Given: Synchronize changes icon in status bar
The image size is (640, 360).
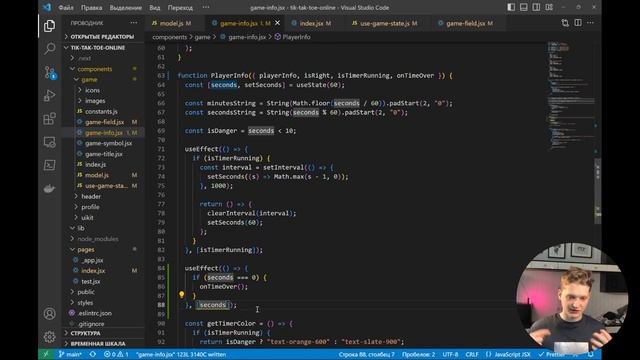Looking at the screenshot, I should tap(93, 354).
